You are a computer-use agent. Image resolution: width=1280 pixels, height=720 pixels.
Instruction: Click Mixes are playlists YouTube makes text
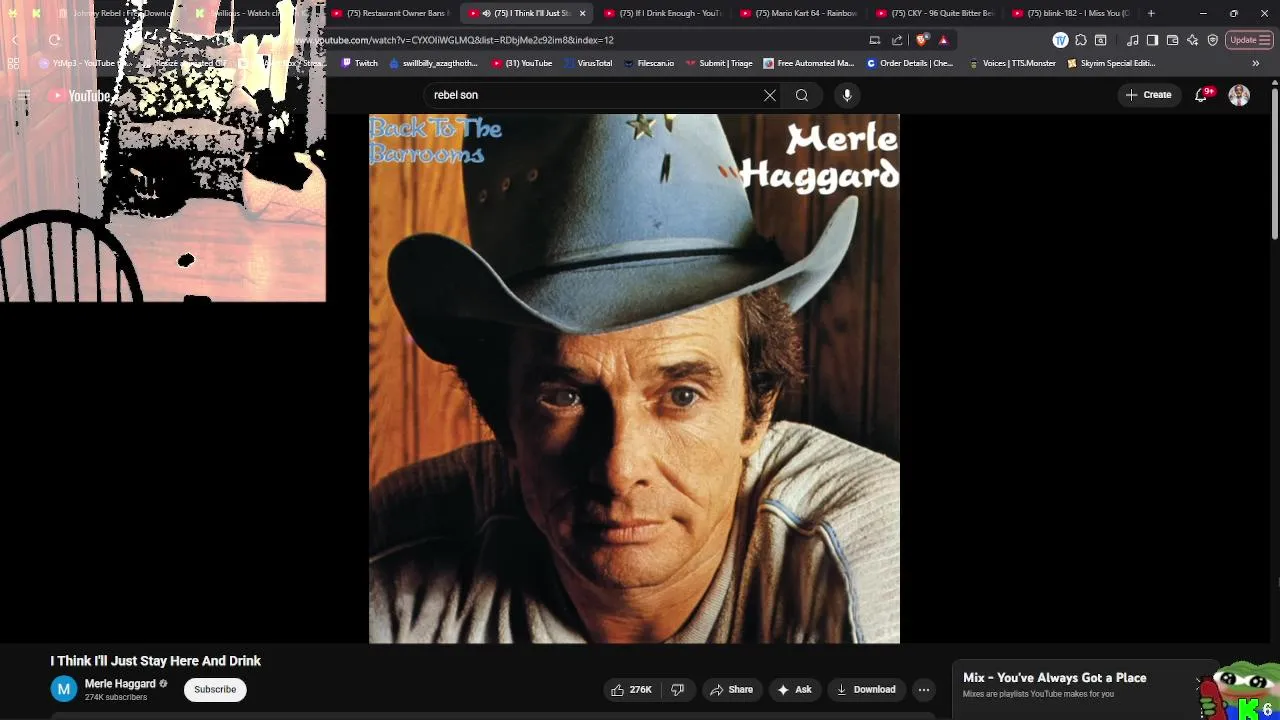pos(1038,694)
